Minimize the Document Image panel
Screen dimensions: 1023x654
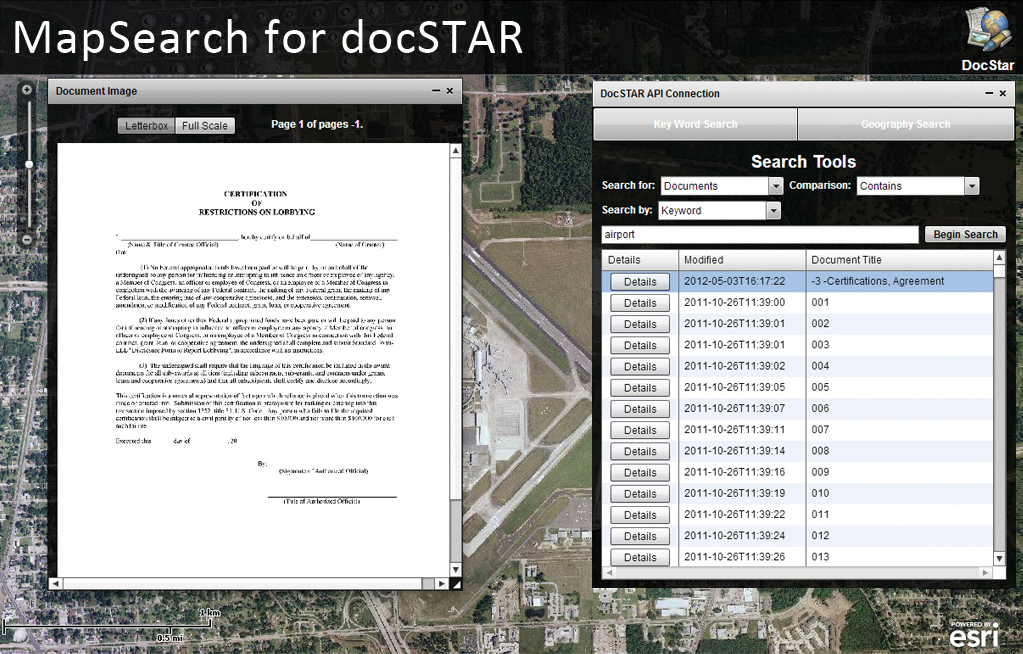[436, 91]
